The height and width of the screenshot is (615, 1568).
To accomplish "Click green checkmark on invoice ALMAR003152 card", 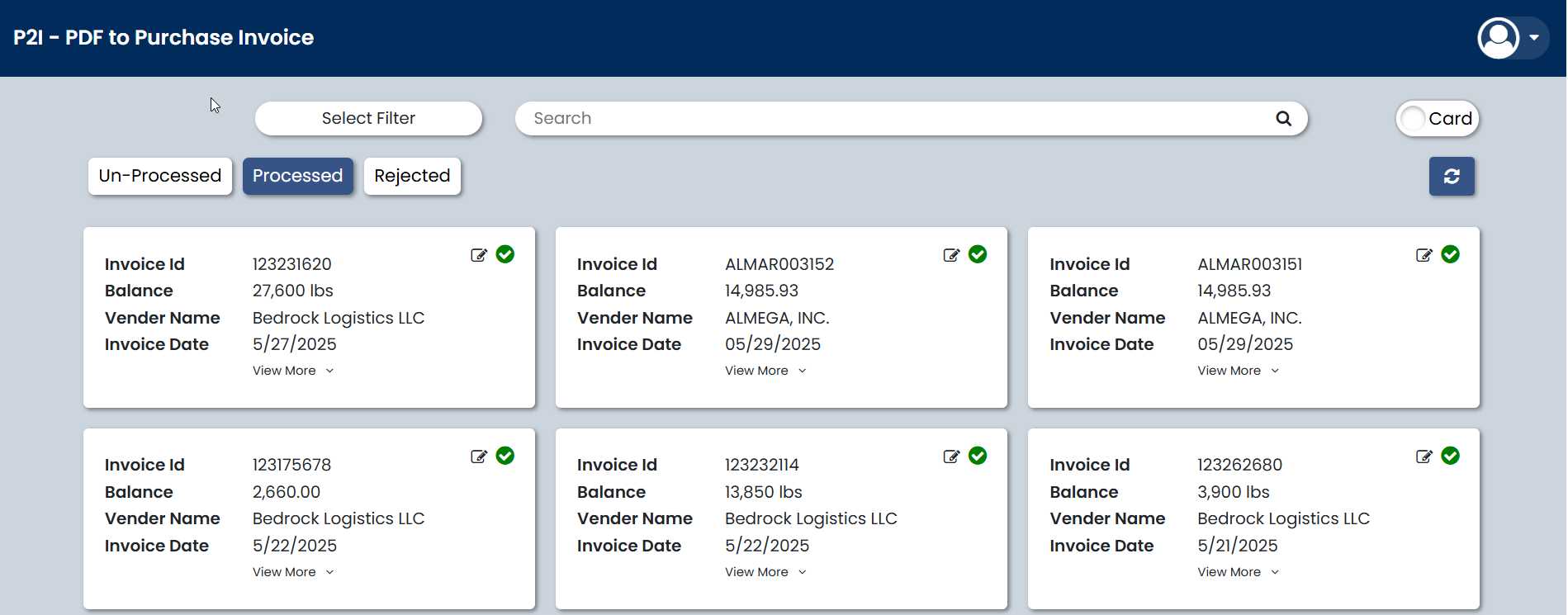I will [978, 254].
